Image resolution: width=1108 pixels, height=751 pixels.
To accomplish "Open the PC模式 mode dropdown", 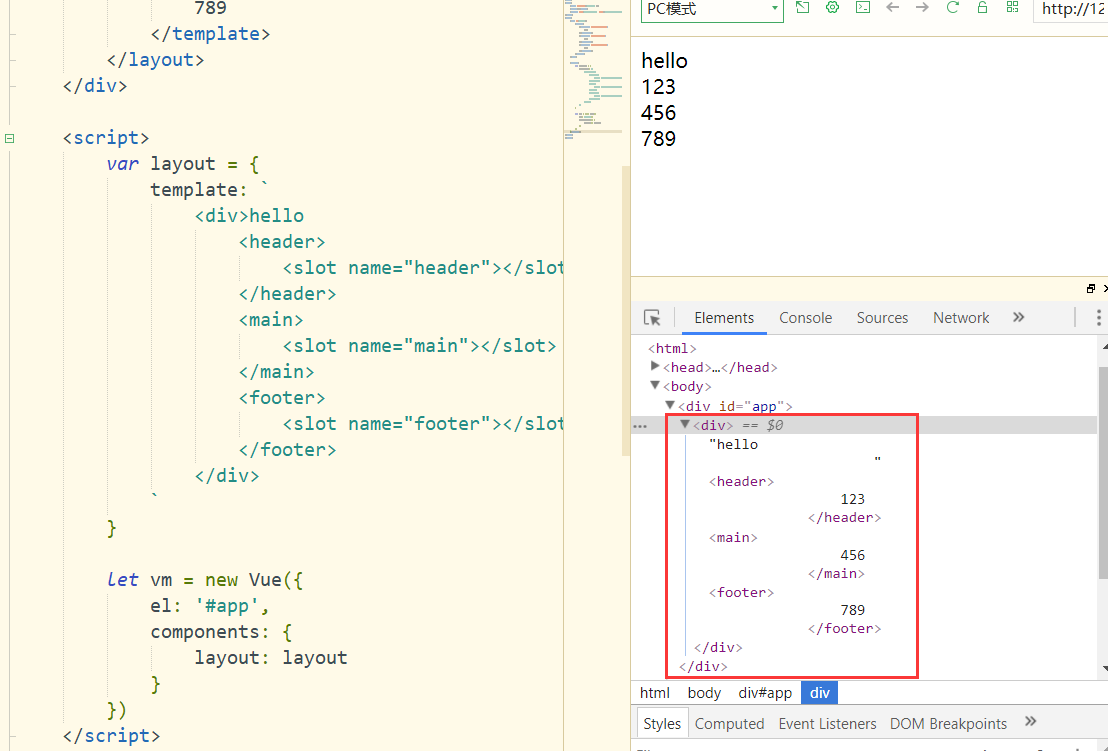I will [712, 9].
